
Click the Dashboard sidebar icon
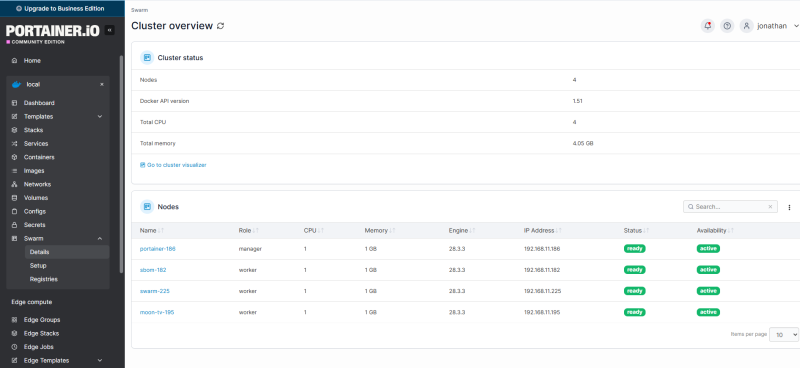tap(14, 103)
